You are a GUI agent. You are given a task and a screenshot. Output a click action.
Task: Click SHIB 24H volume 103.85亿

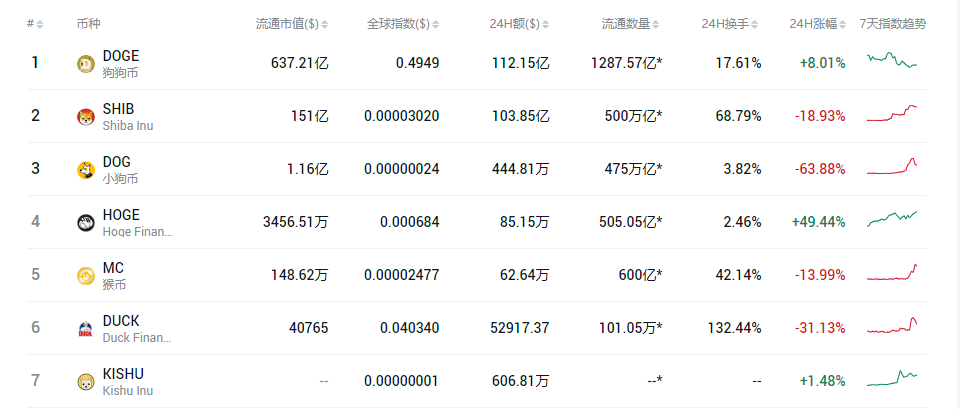[x=520, y=116]
